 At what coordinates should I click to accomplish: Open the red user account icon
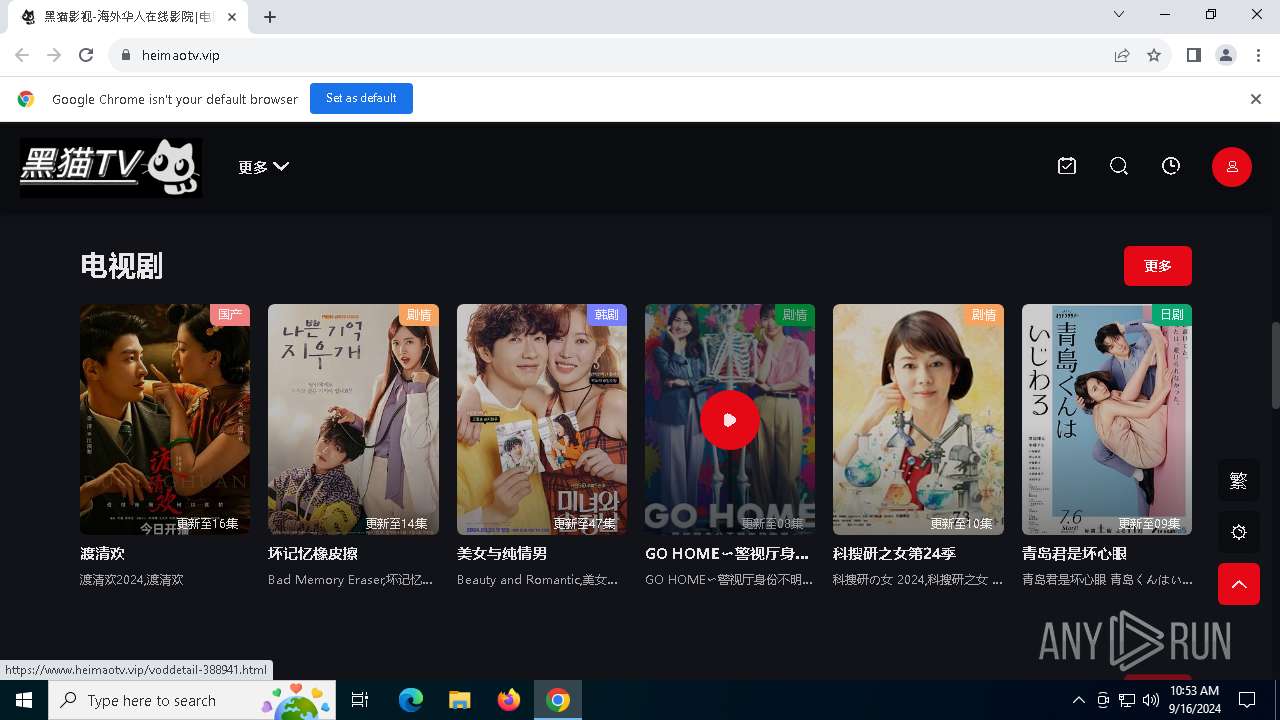1232,167
